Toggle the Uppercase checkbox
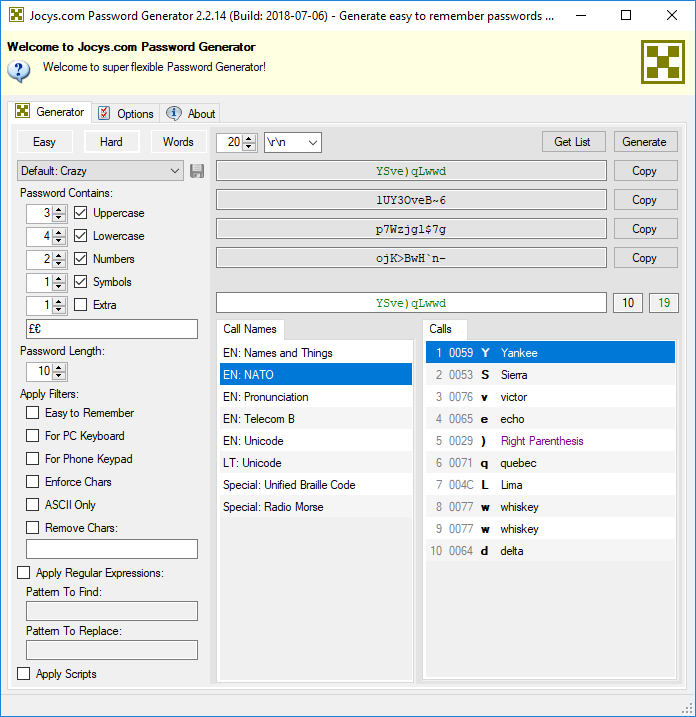The height and width of the screenshot is (717, 696). point(80,213)
